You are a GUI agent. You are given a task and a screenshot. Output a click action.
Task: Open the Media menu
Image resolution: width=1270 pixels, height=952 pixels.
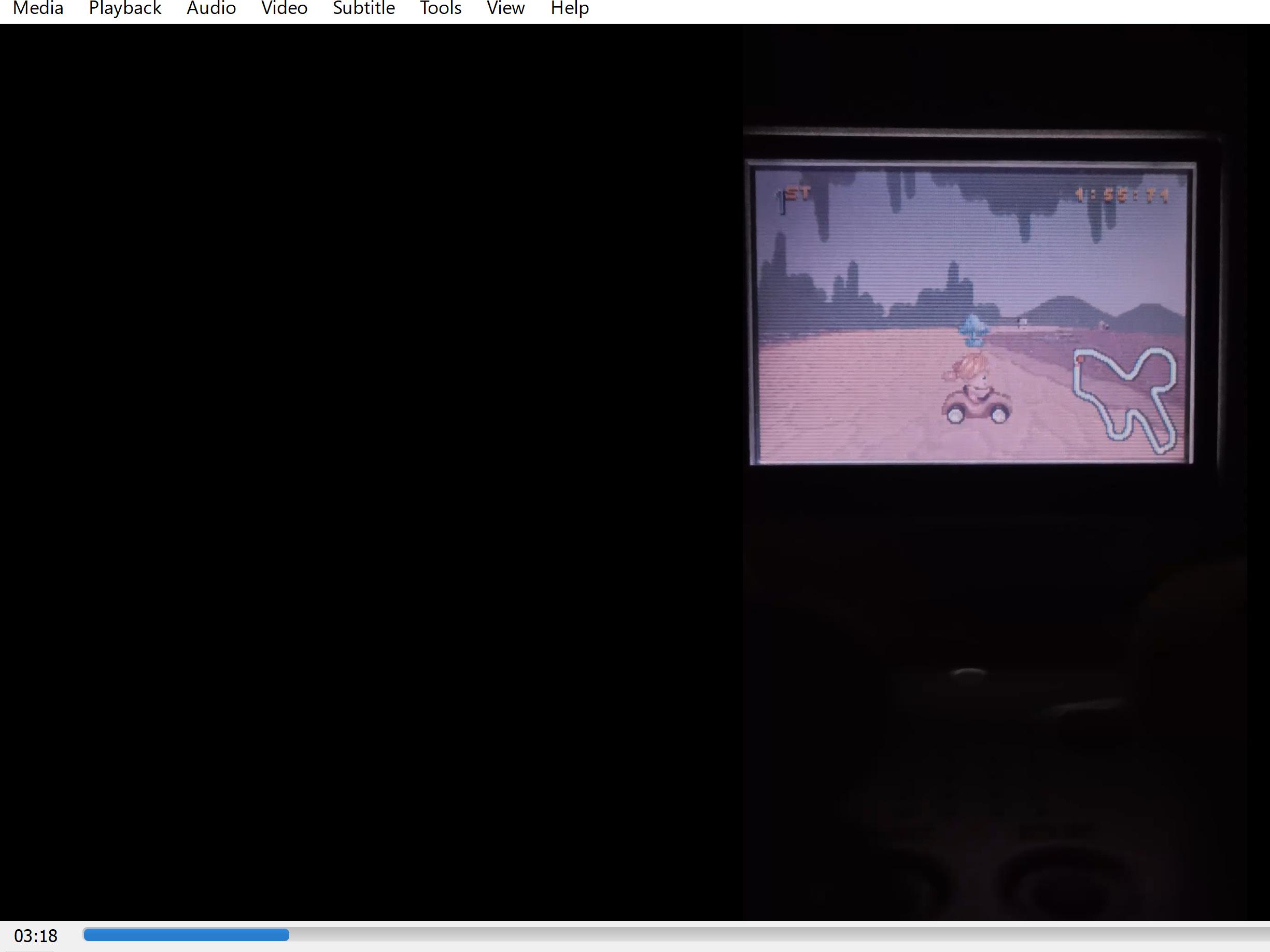pyautogui.click(x=38, y=9)
